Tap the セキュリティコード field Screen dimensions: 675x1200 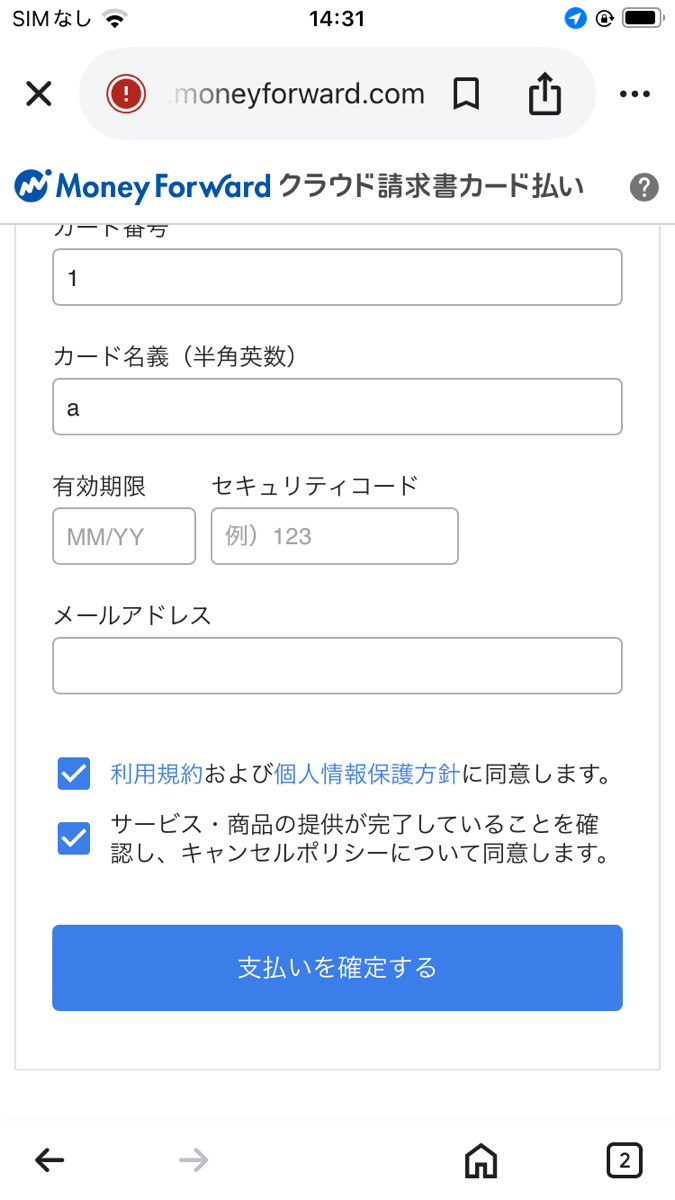(x=334, y=536)
